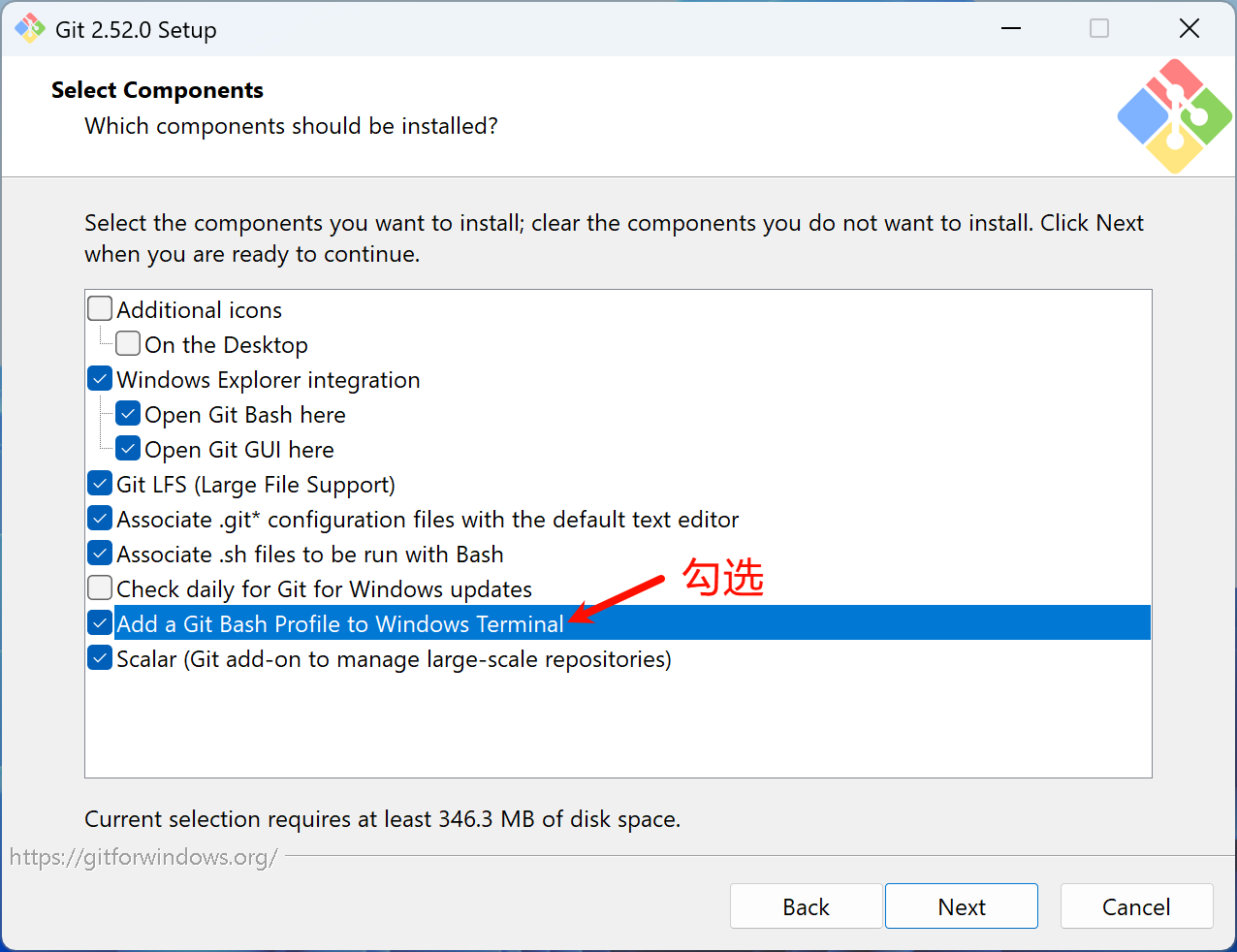Click the large Git logo in header
1237x952 pixels.
(1174, 116)
